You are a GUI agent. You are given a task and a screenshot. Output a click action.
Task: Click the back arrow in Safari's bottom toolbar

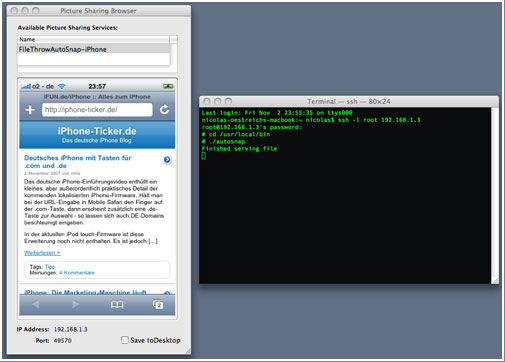pyautogui.click(x=35, y=304)
